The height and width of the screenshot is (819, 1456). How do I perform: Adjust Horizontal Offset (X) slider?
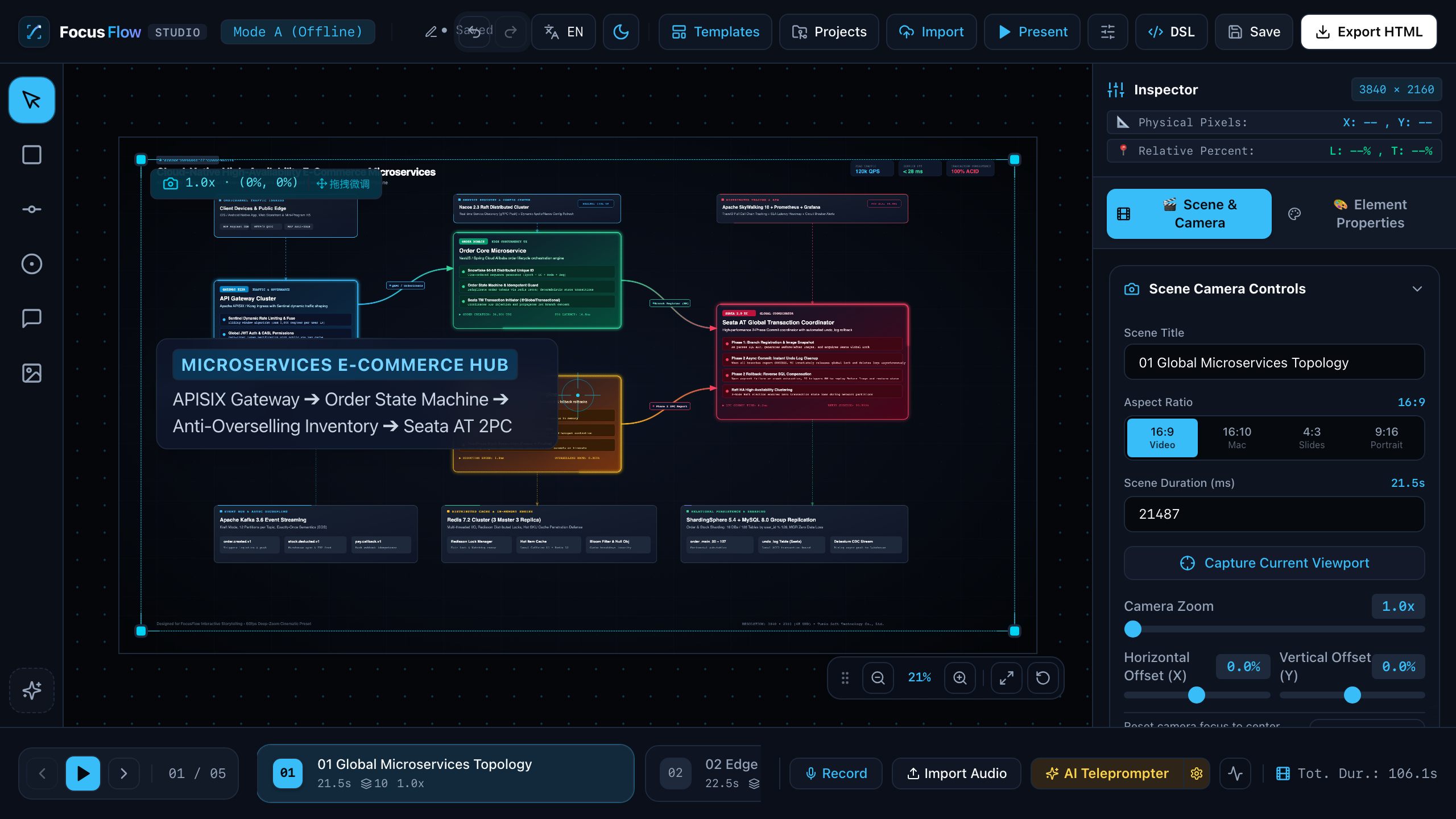(x=1197, y=695)
